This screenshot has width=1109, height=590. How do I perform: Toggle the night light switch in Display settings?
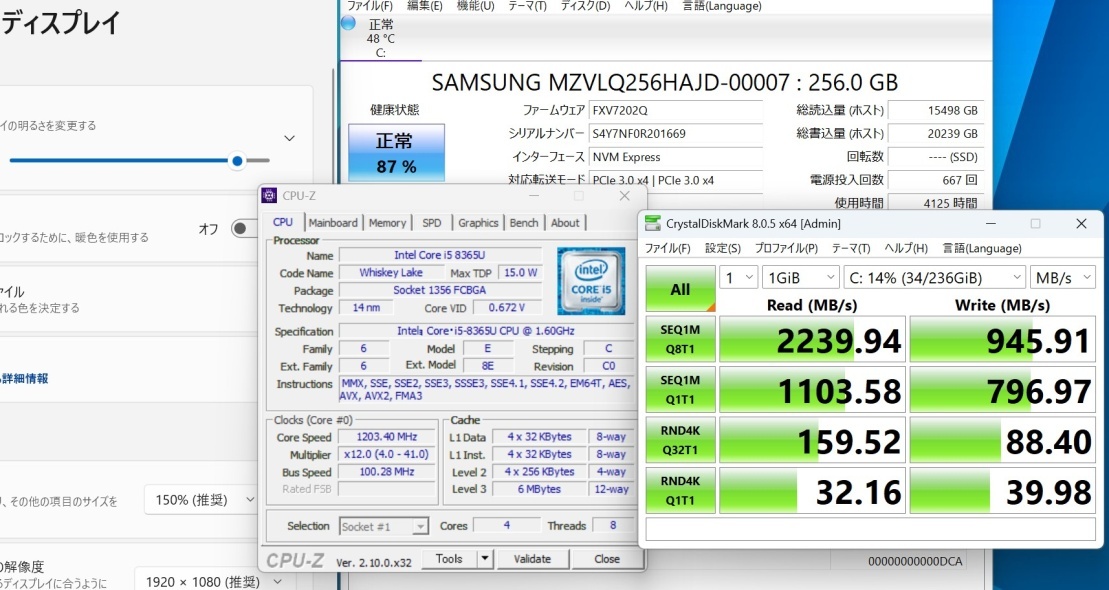245,229
